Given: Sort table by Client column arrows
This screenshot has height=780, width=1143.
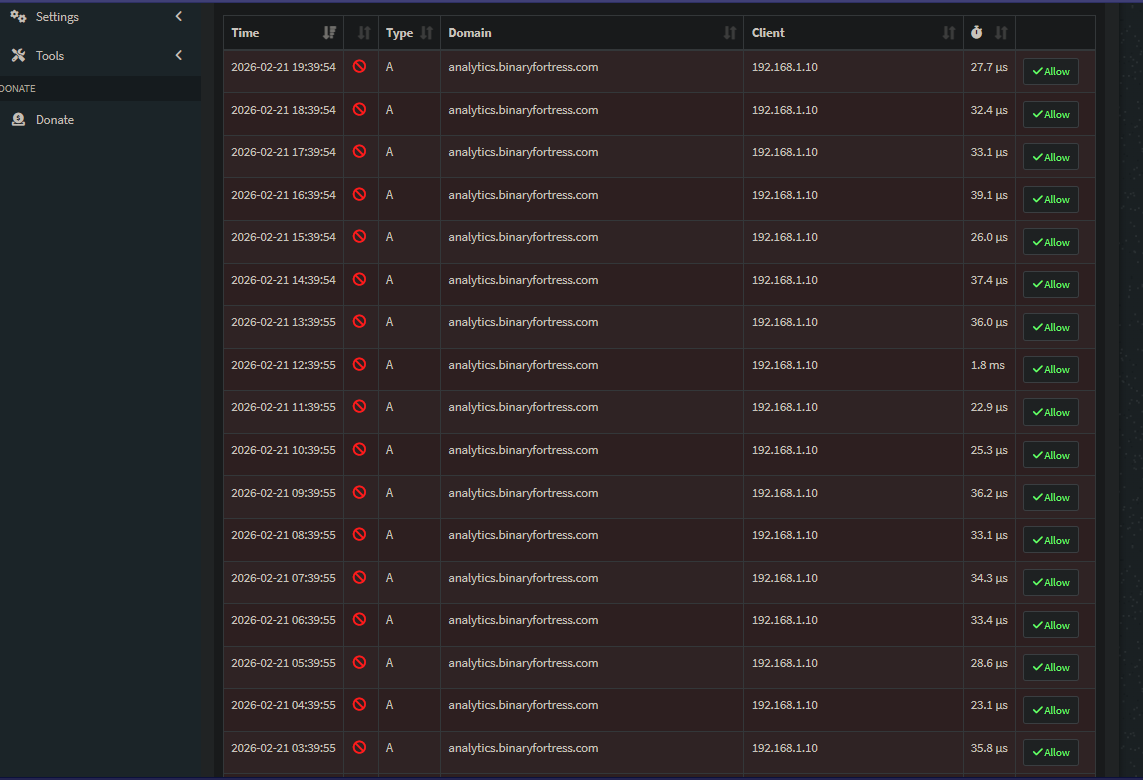Looking at the screenshot, I should [948, 33].
